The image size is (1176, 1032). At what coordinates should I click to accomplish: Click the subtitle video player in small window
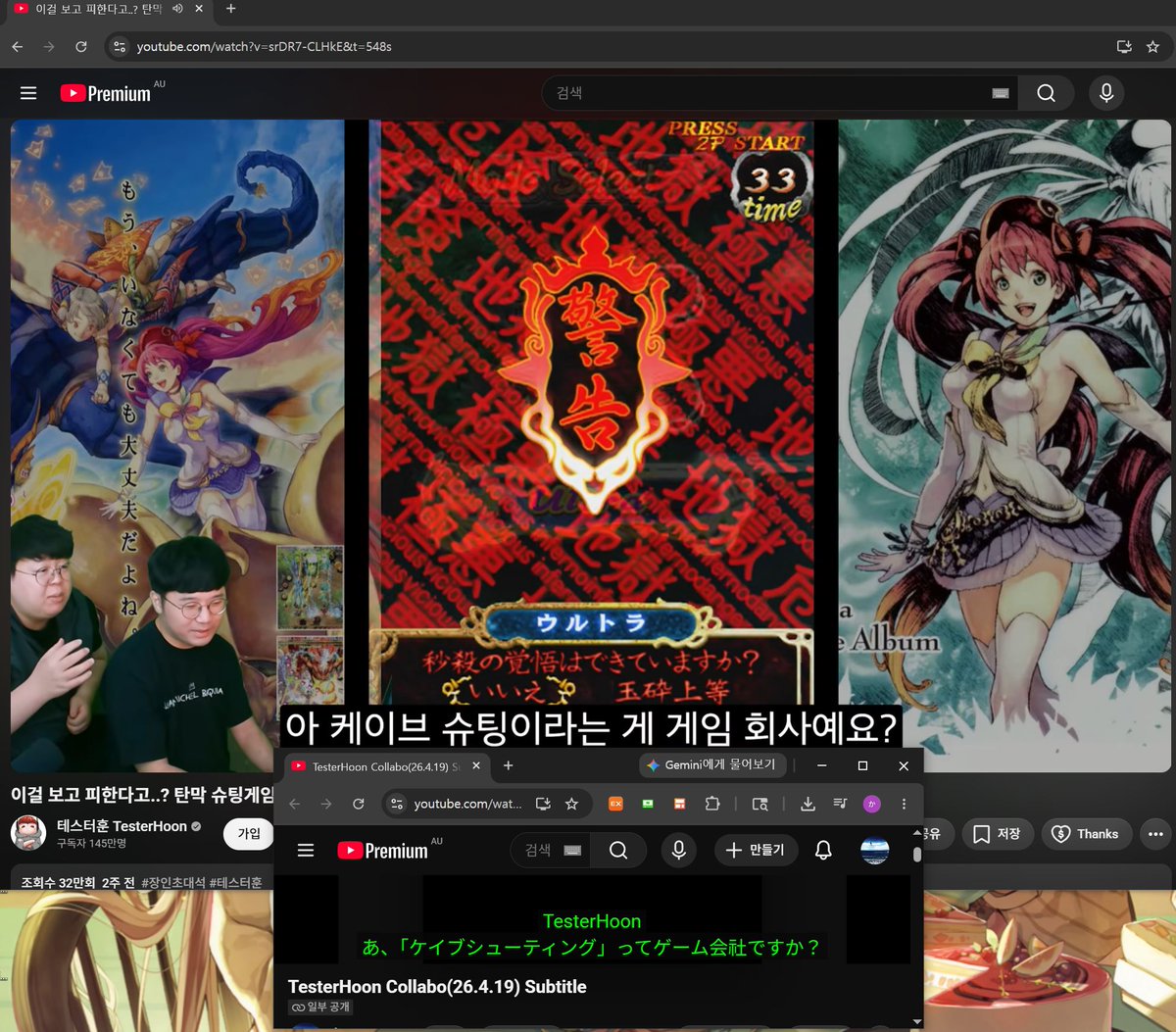[x=592, y=919]
